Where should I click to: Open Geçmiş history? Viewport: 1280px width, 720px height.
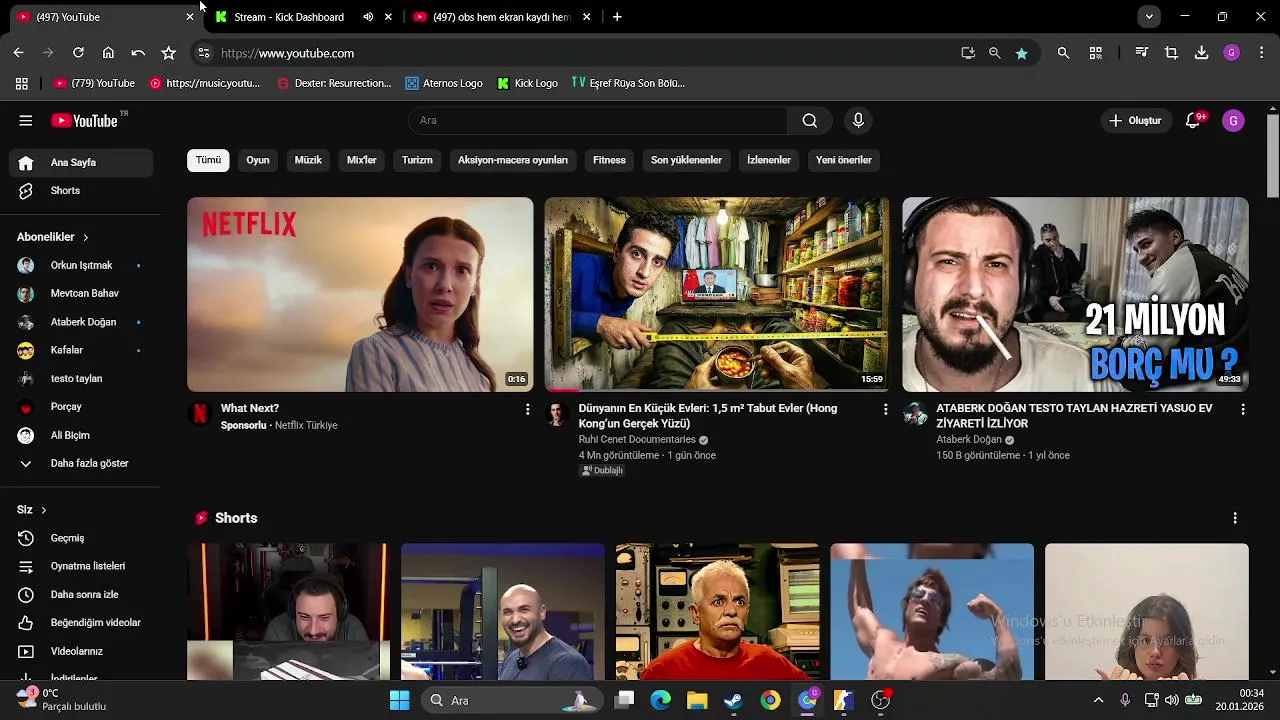tap(81, 538)
